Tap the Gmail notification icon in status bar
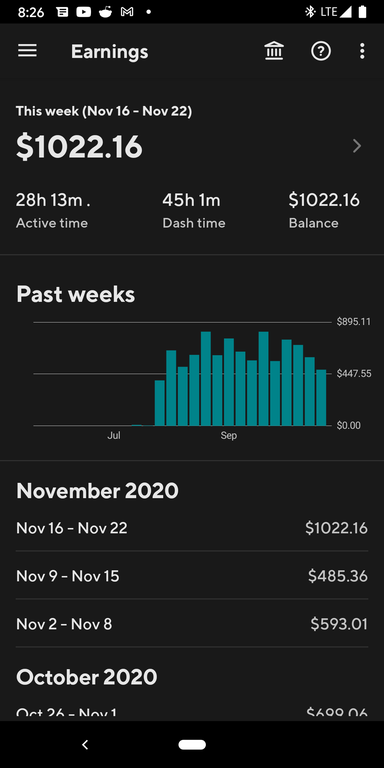 click(x=127, y=12)
